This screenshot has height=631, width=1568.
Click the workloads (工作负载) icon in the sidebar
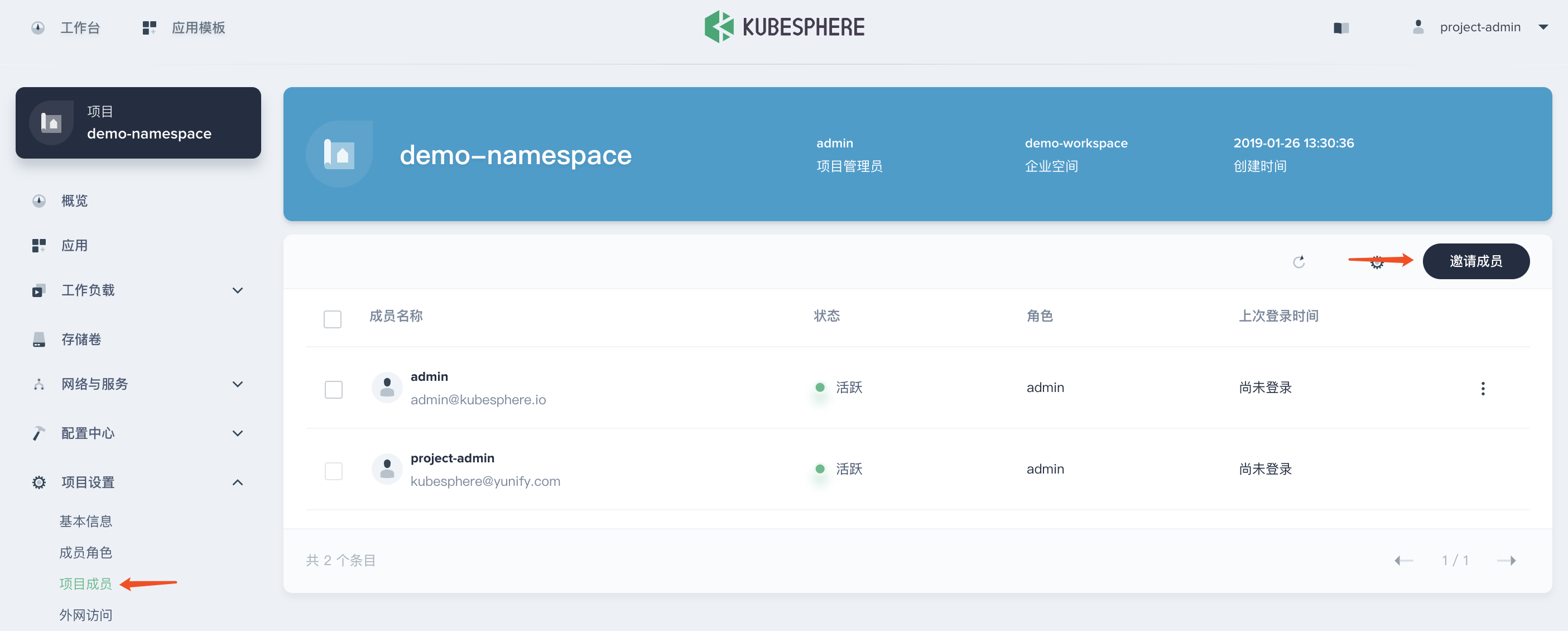point(39,290)
